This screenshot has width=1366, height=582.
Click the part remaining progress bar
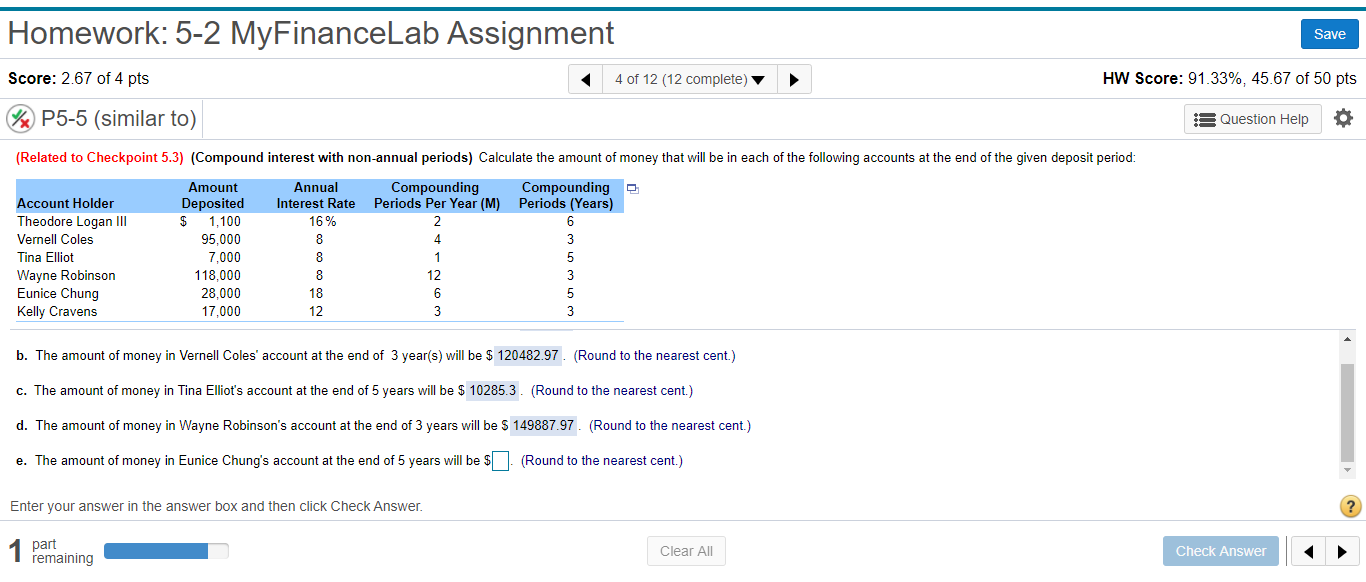coord(166,550)
